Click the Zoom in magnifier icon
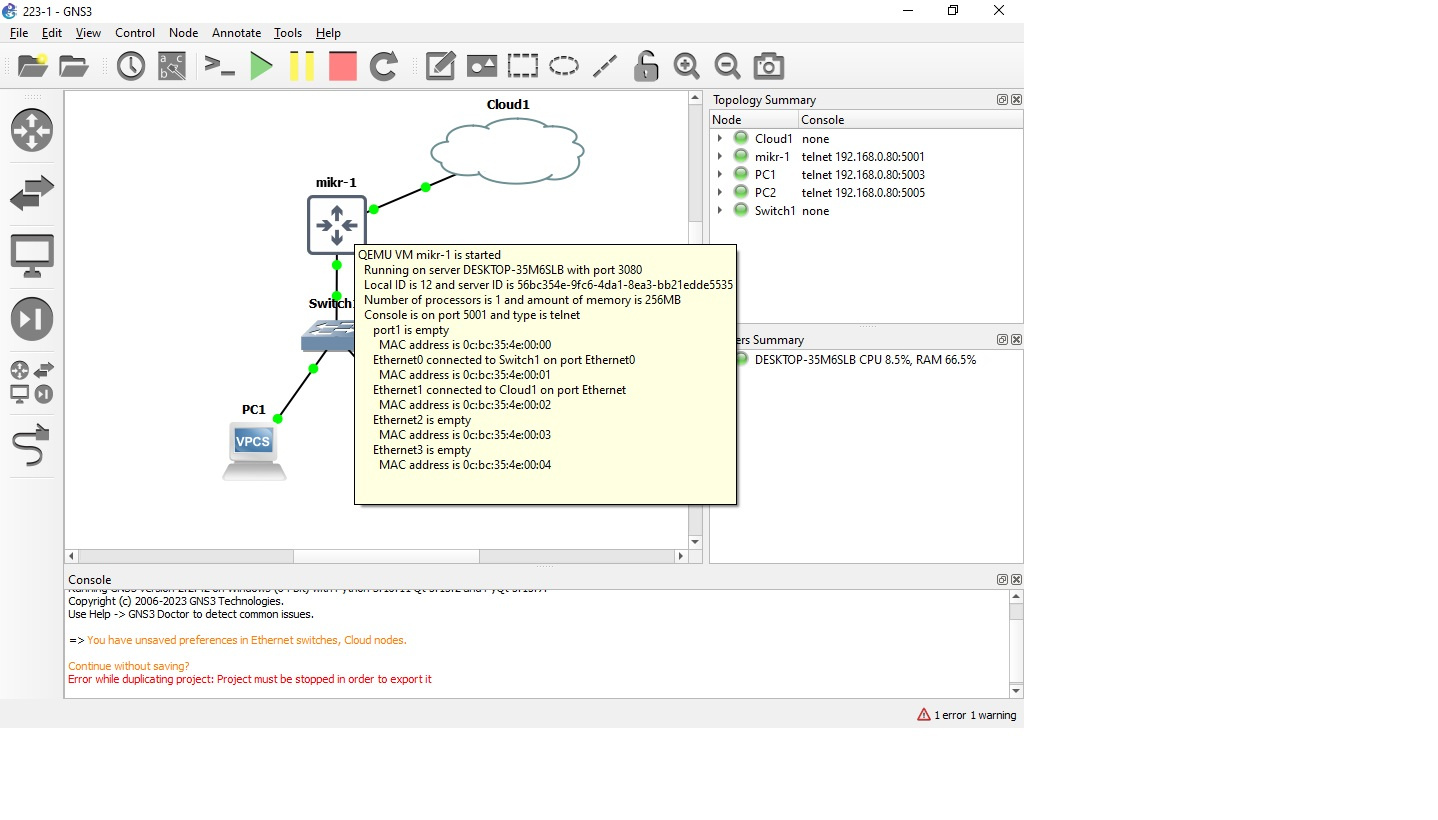The width and height of the screenshot is (1438, 820). (687, 66)
